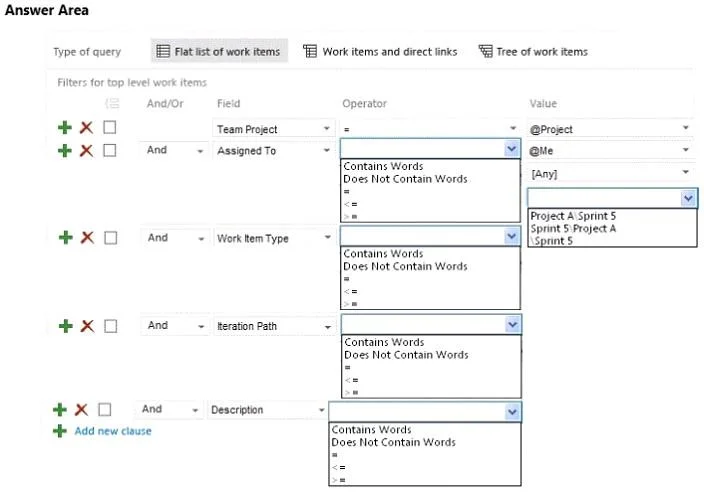Click the Add new clause link
This screenshot has width=704, height=492.
[113, 431]
